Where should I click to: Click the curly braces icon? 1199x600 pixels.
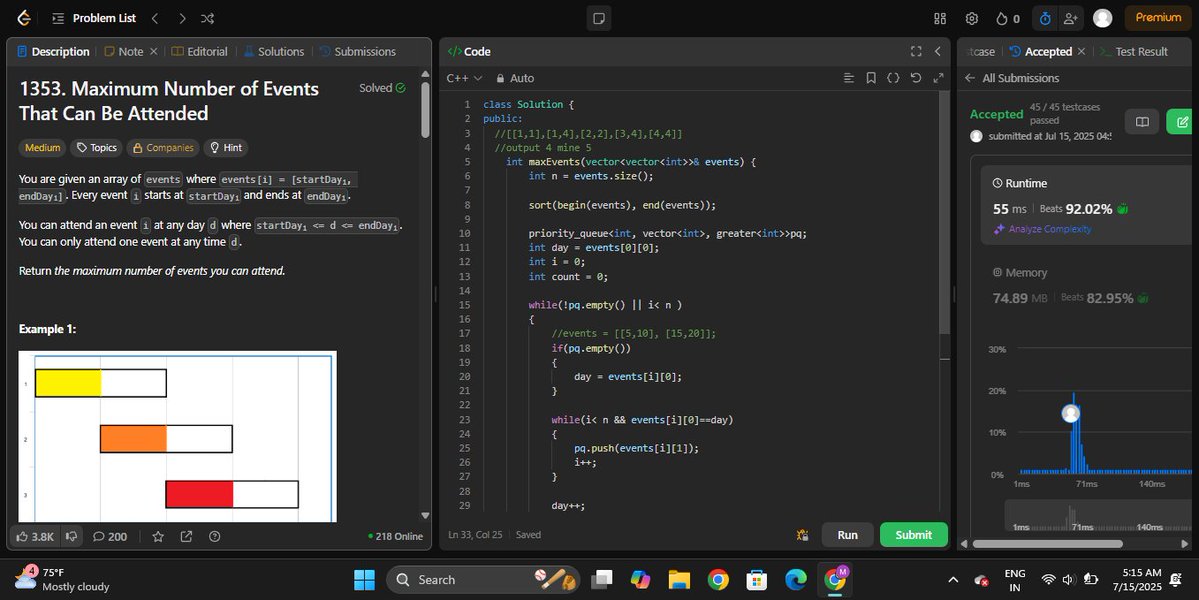(893, 78)
